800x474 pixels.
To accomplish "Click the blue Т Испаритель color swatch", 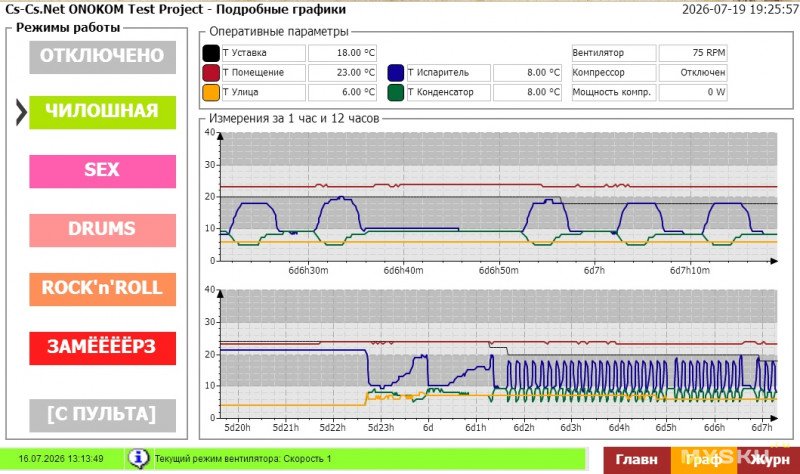I will pos(396,72).
